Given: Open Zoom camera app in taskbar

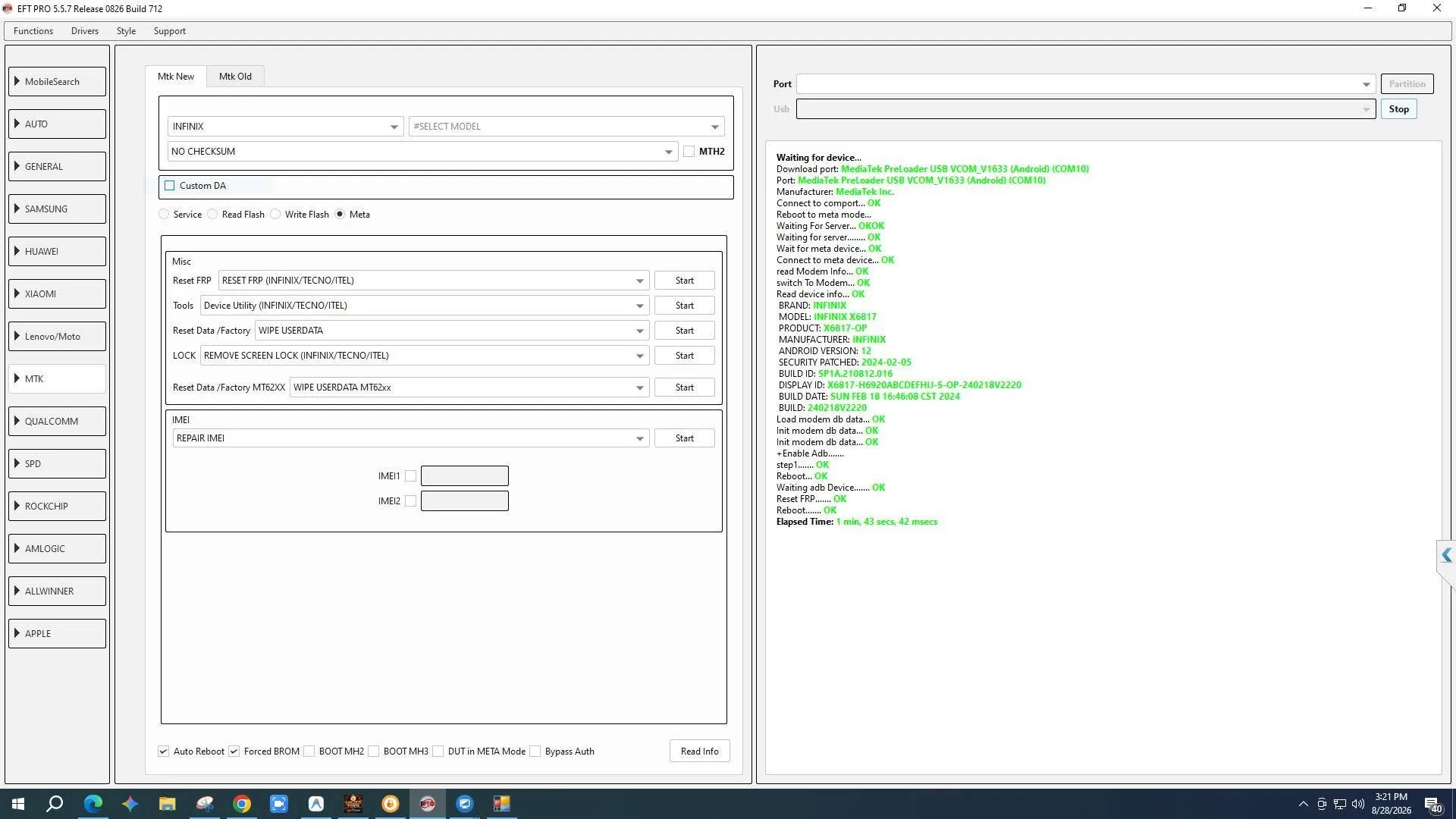Looking at the screenshot, I should 278,804.
